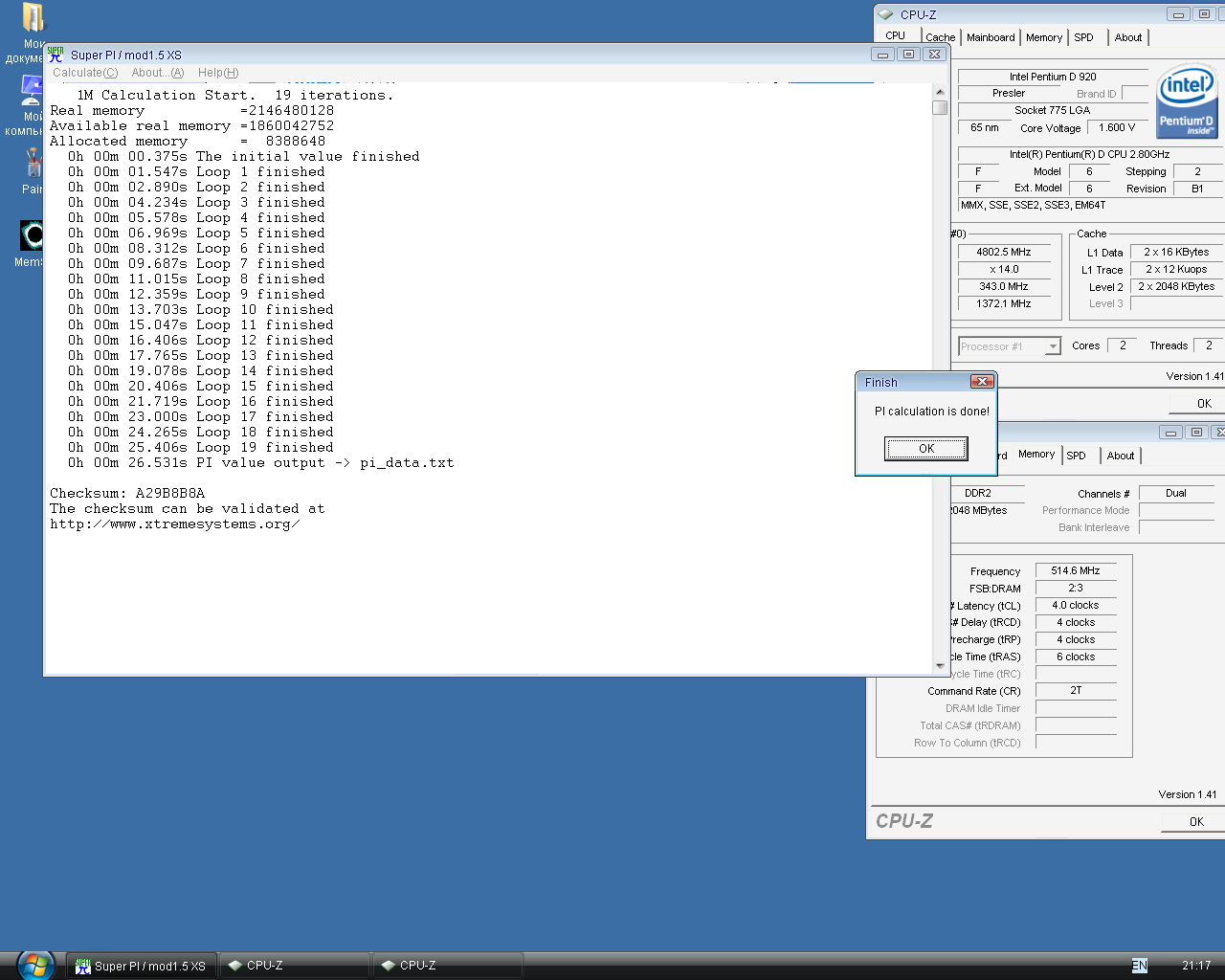Close the Super PI window

click(x=935, y=55)
